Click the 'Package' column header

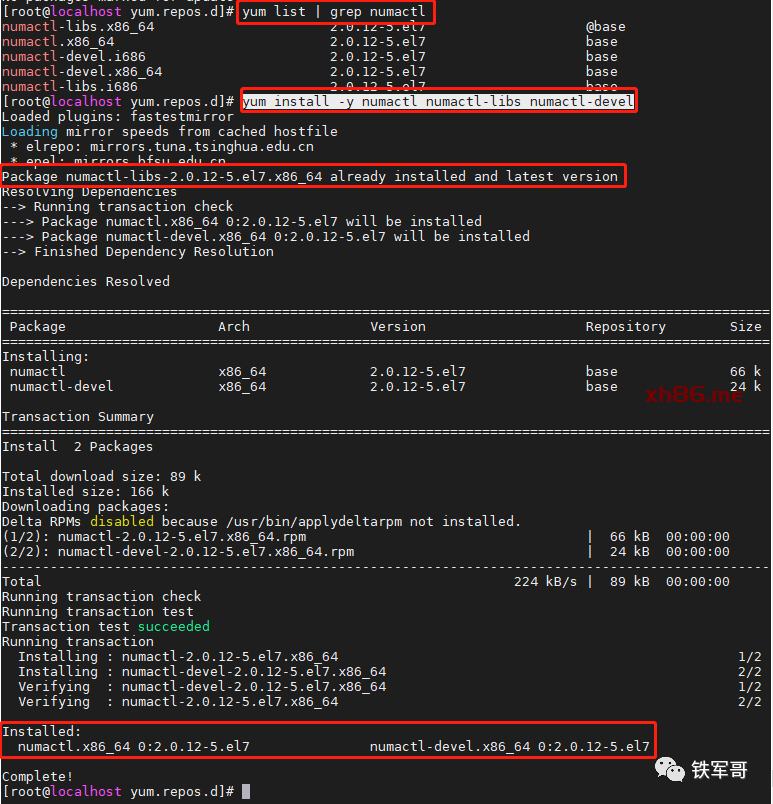point(38,327)
